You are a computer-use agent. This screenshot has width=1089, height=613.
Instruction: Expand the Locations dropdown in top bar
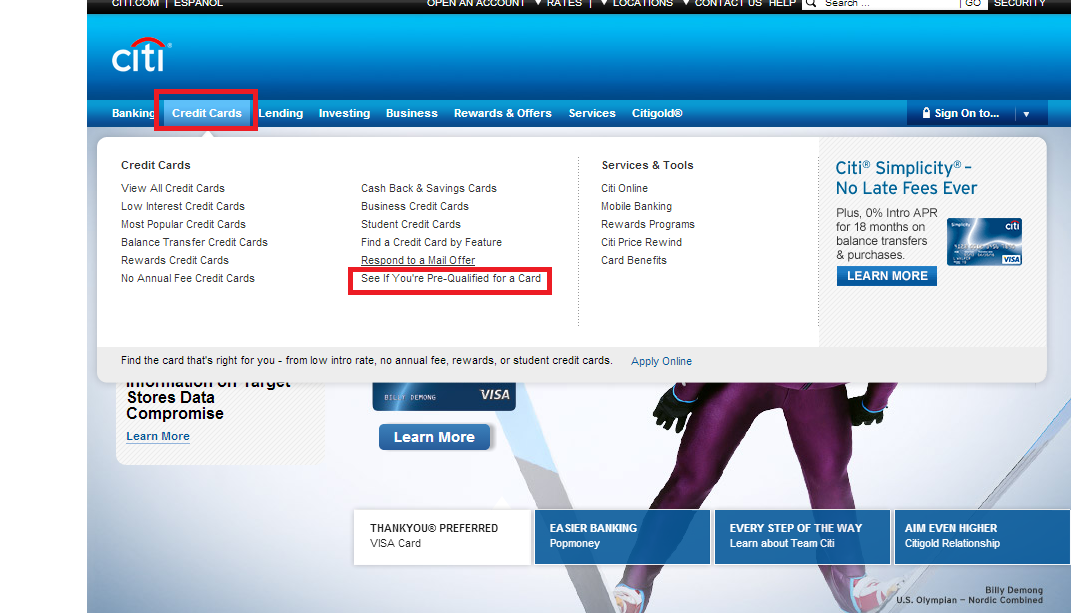point(604,3)
